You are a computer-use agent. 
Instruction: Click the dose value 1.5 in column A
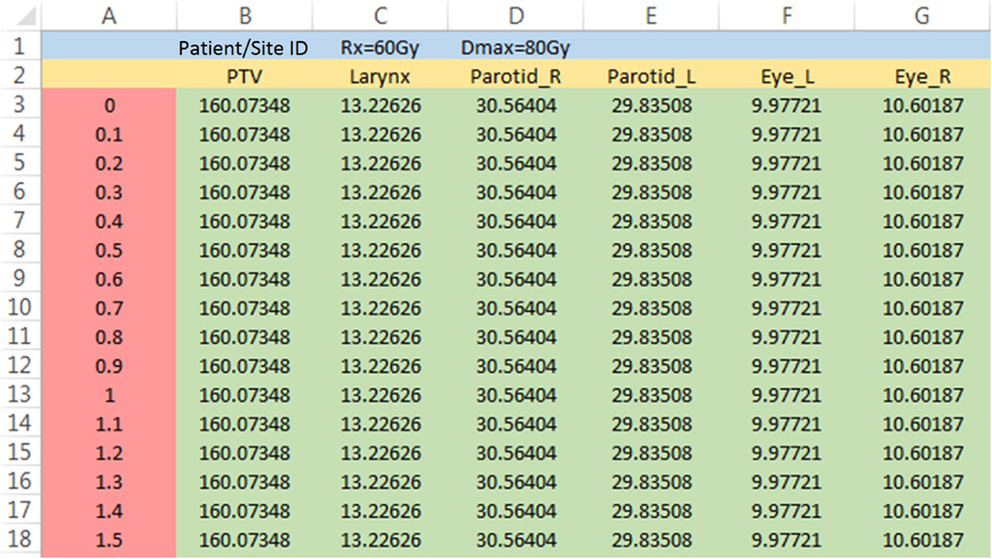coord(109,540)
